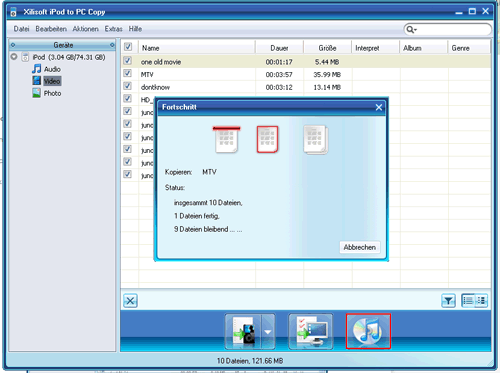The height and width of the screenshot is (373, 500).
Task: Sort by the Name column header
Action: (x=197, y=48)
